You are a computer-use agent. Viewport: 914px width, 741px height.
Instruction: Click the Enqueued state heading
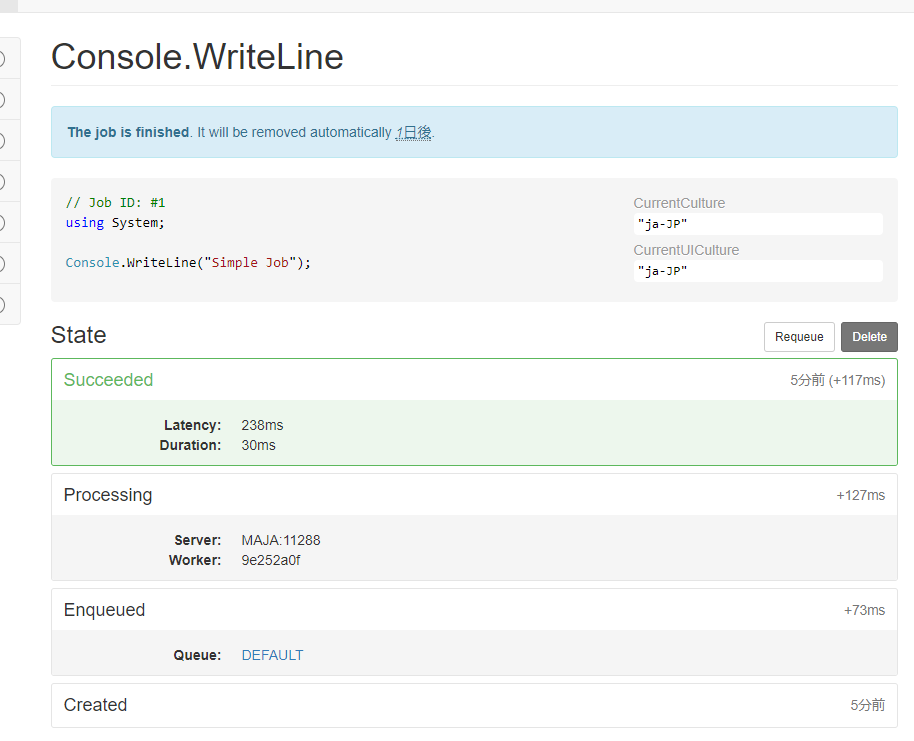point(104,610)
